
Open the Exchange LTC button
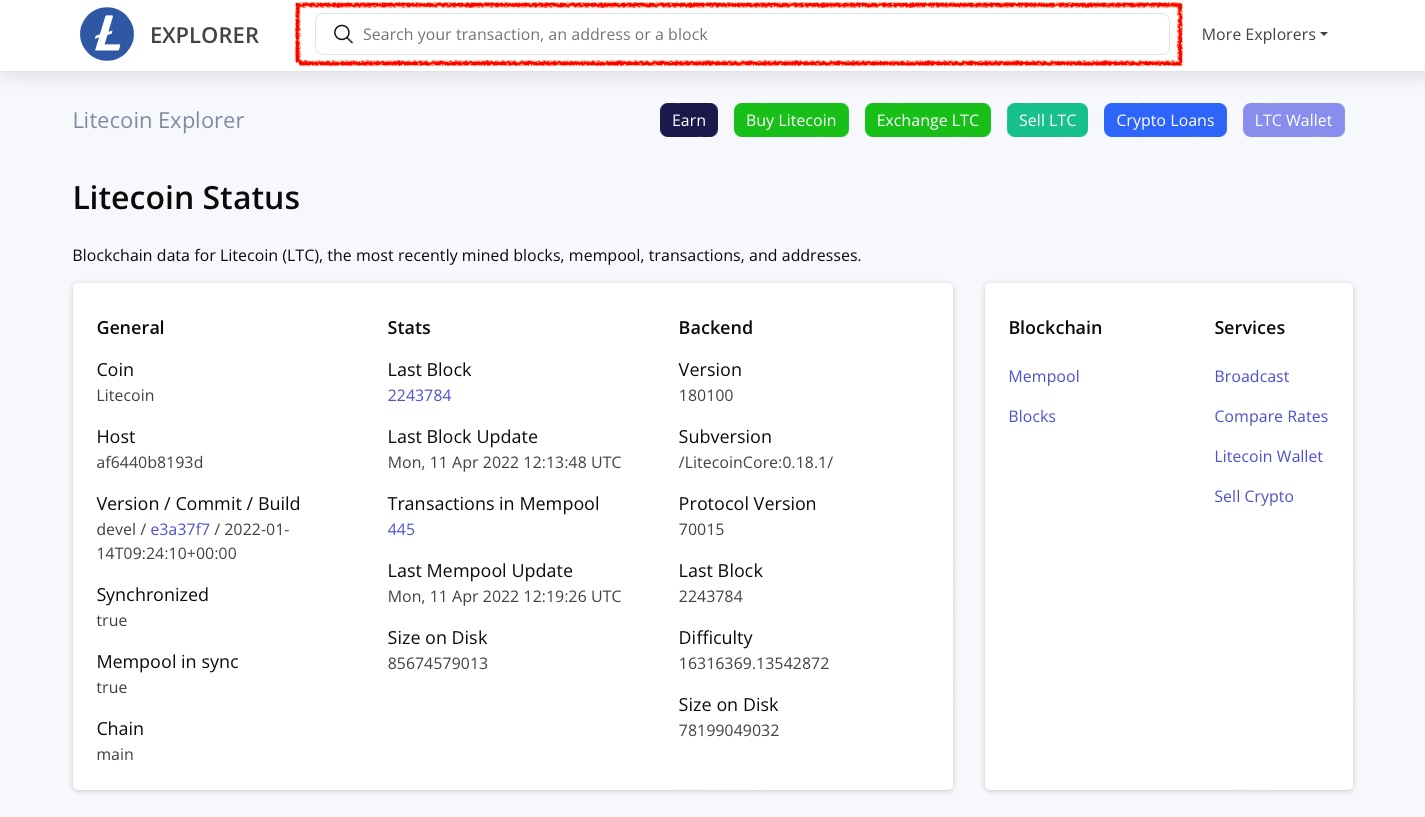point(927,121)
